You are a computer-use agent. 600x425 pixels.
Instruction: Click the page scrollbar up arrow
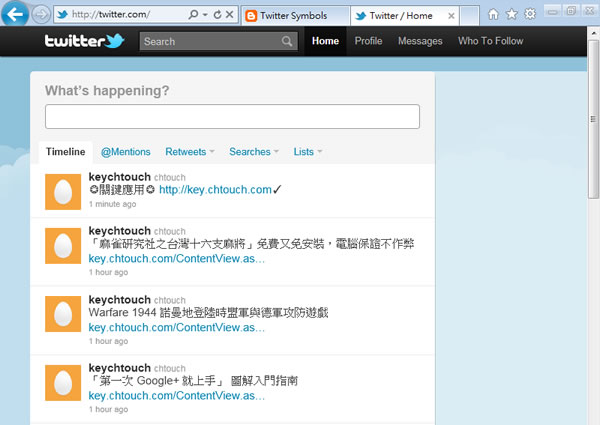pos(593,34)
